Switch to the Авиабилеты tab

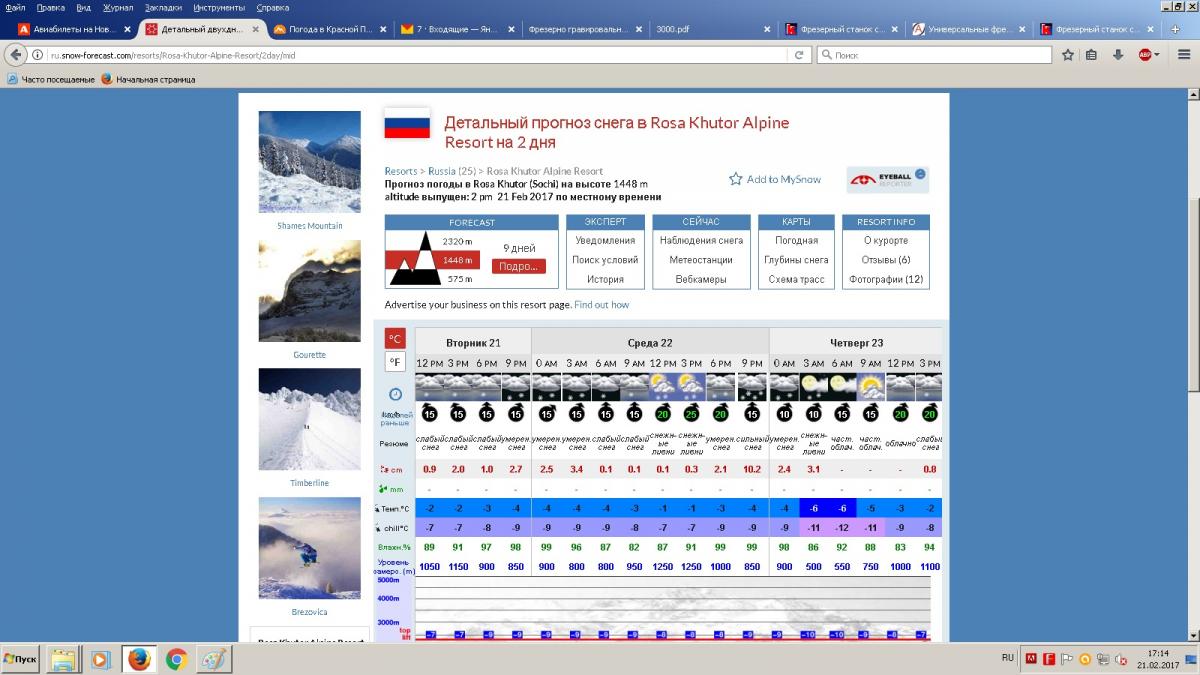pyautogui.click(x=73, y=29)
